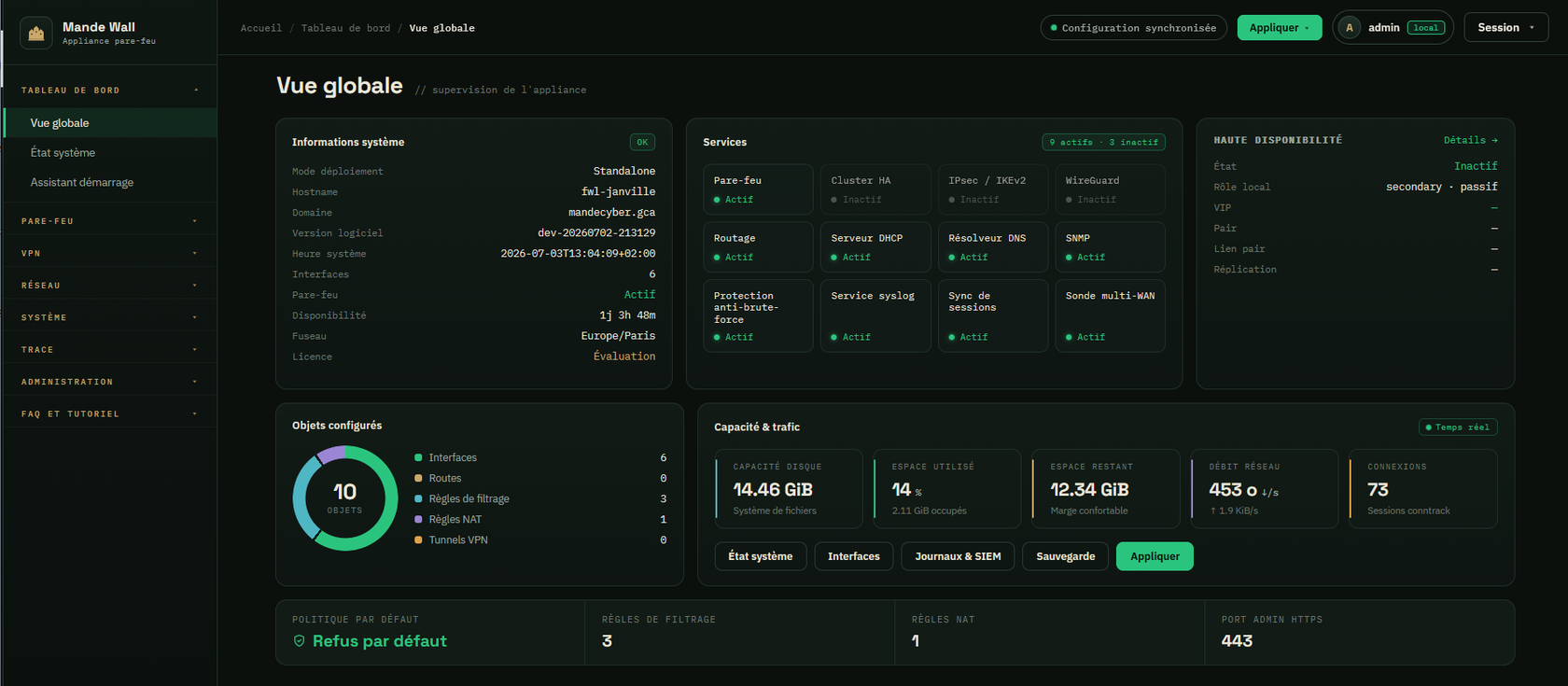
Task: Click the green sync status dot
Action: [x=1054, y=28]
